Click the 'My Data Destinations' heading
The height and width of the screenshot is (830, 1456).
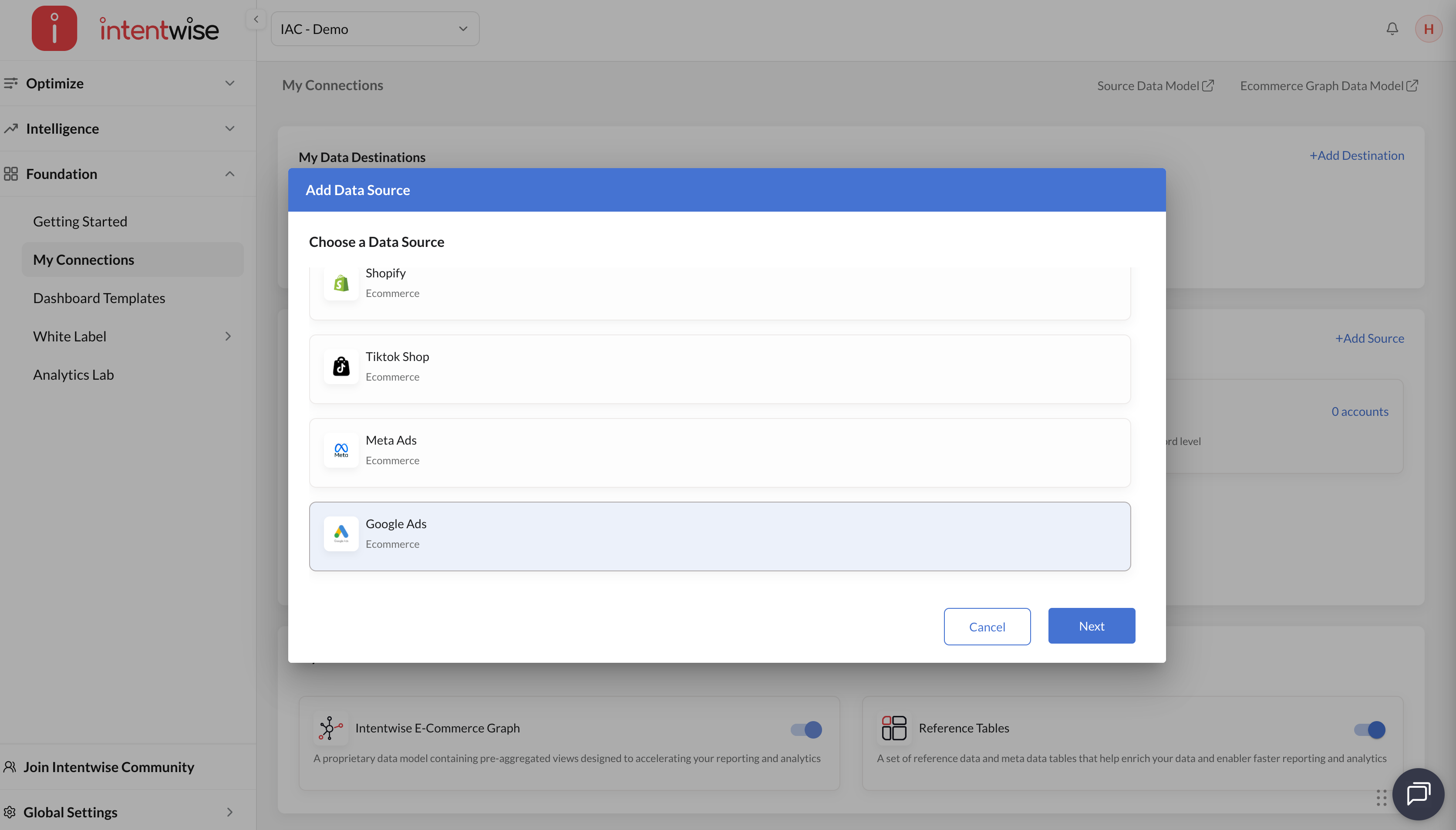[362, 157]
